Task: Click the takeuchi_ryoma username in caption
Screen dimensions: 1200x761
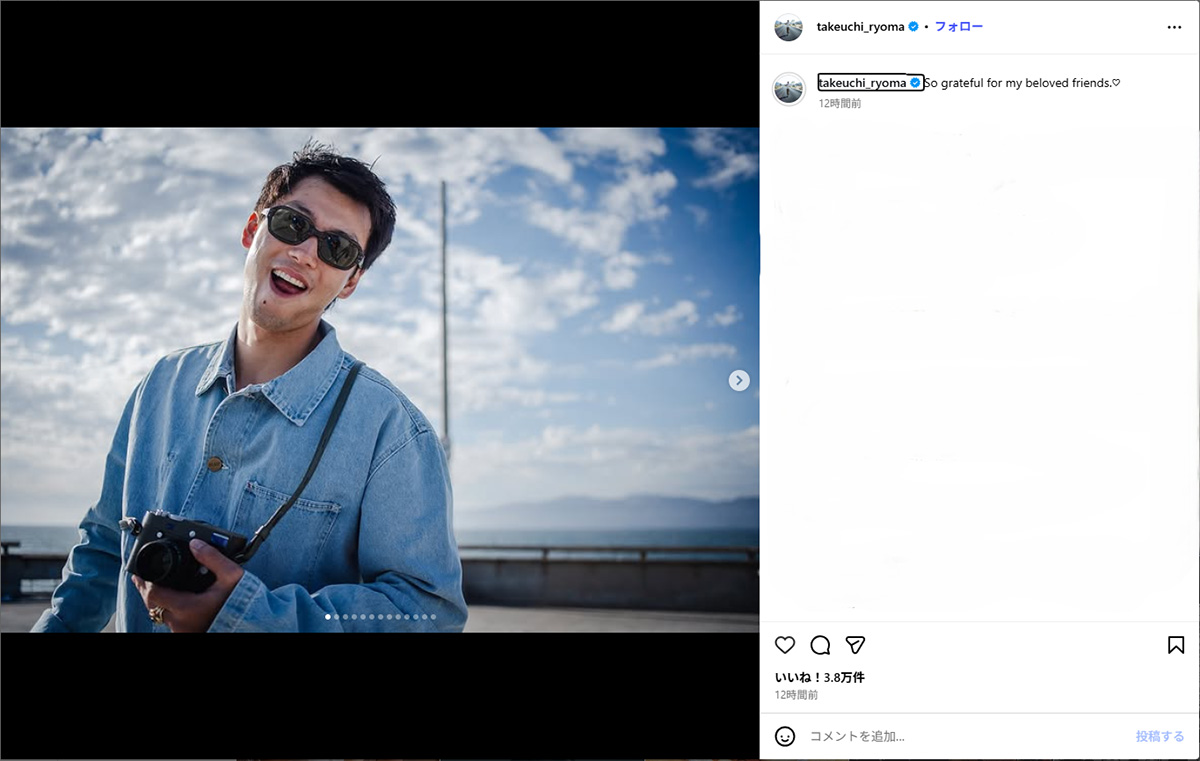Action: coord(861,83)
